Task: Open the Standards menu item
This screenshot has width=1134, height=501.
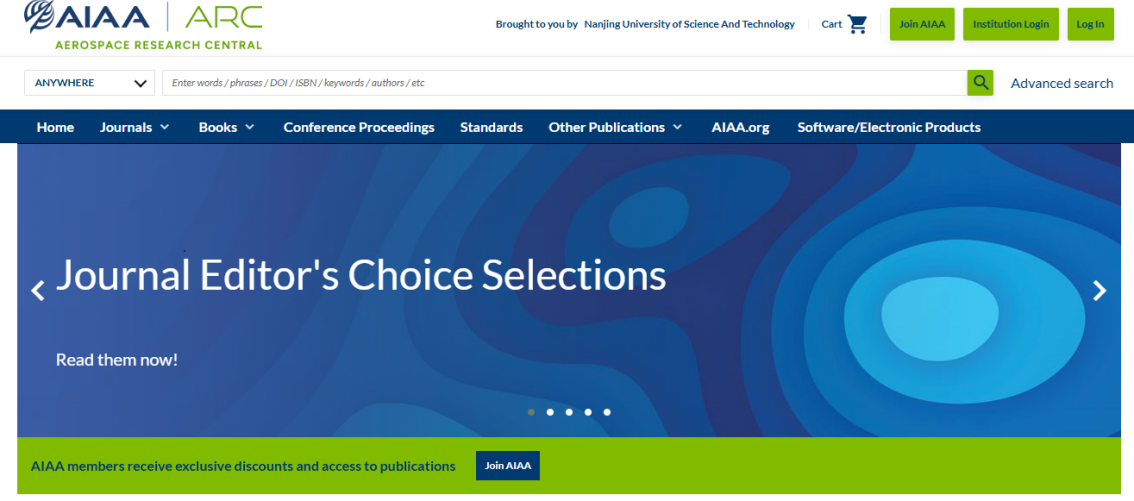Action: pos(491,127)
